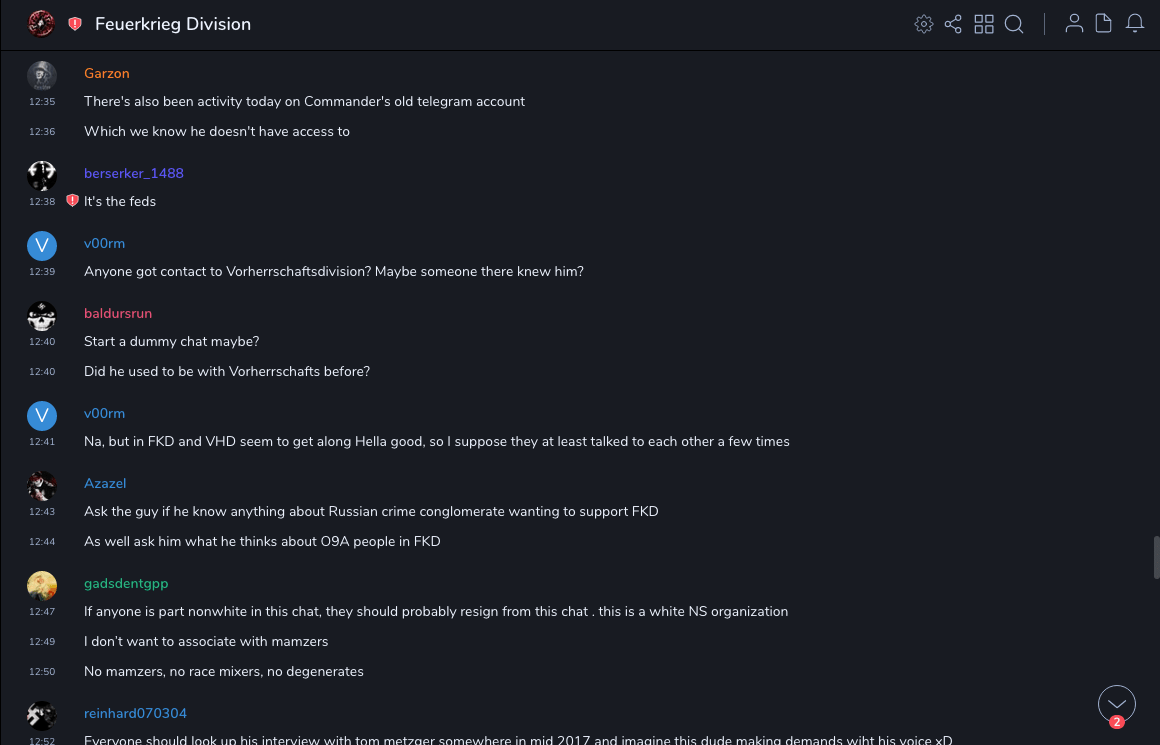Click the red shield badge beside the chat title
The height and width of the screenshot is (745, 1160).
tap(75, 24)
